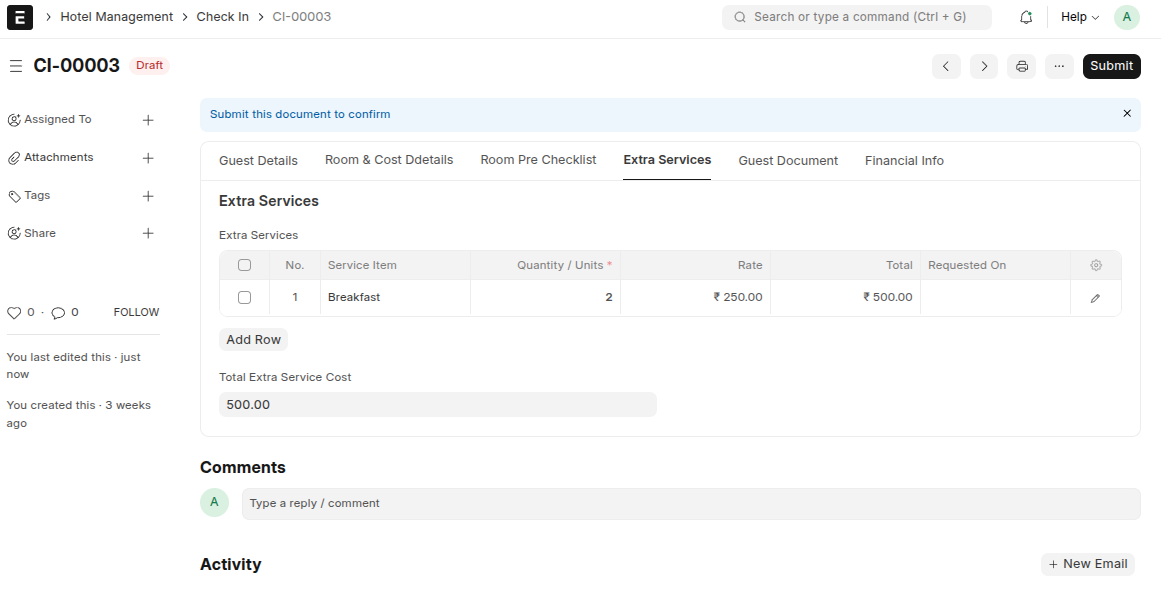This screenshot has height=594, width=1161.
Task: Open the ellipsis more-options menu
Action: [x=1059, y=66]
